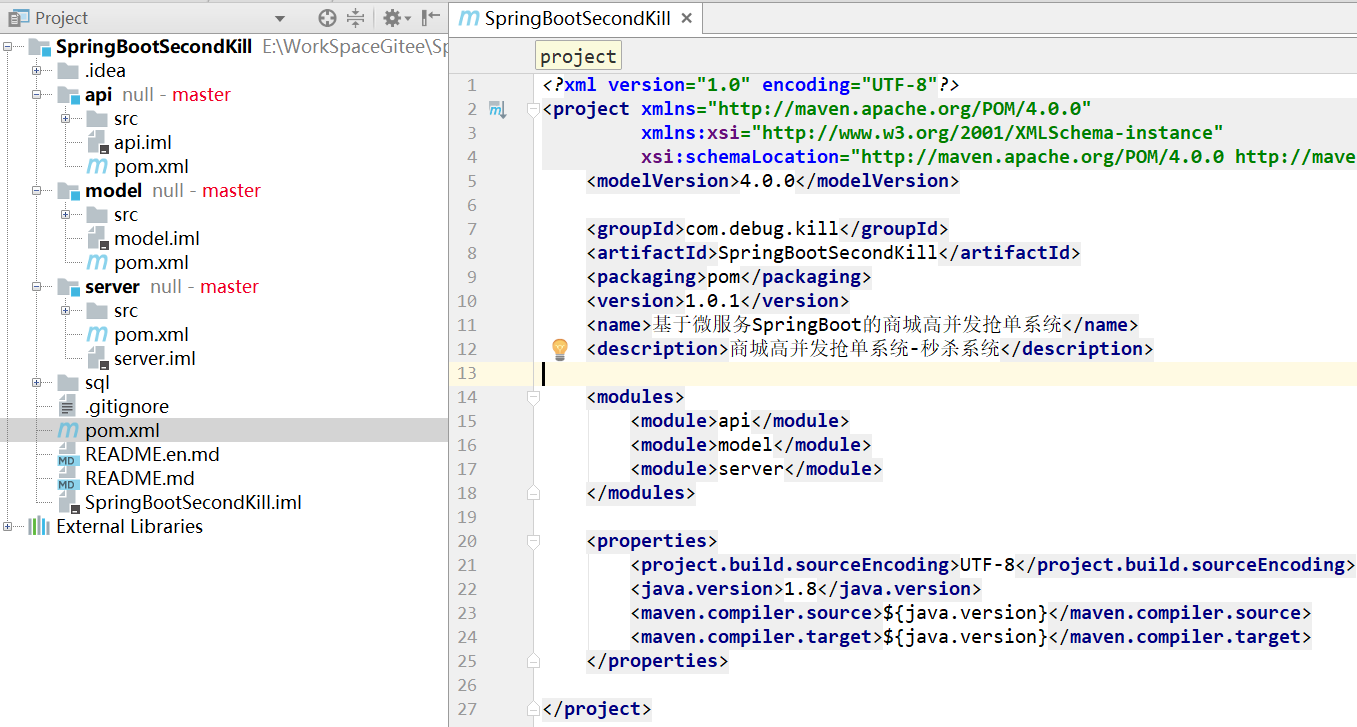Expand the .idea folder
Screen dimensions: 1357x727
pos(36,71)
